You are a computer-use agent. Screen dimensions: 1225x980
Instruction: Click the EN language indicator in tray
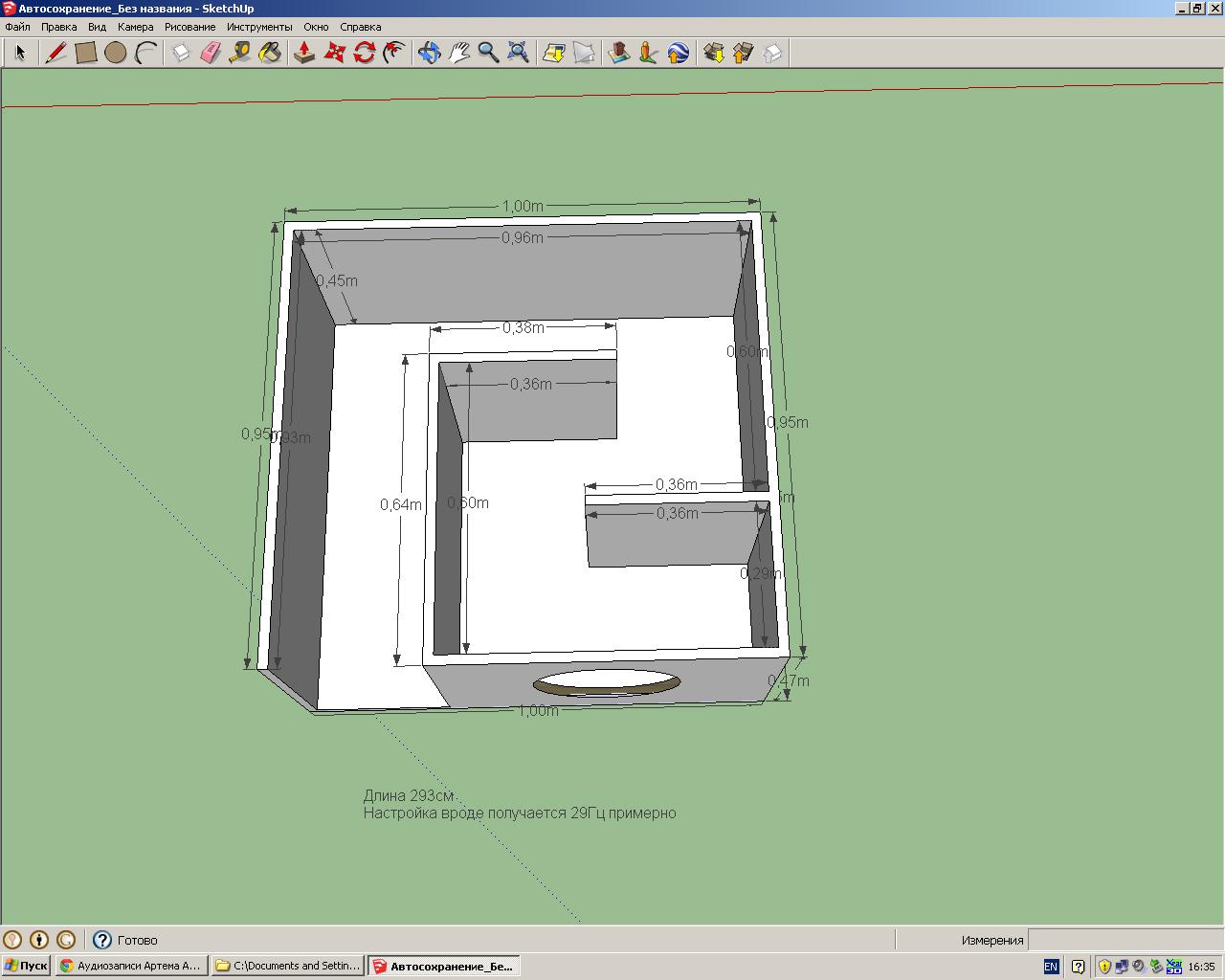[x=1051, y=967]
